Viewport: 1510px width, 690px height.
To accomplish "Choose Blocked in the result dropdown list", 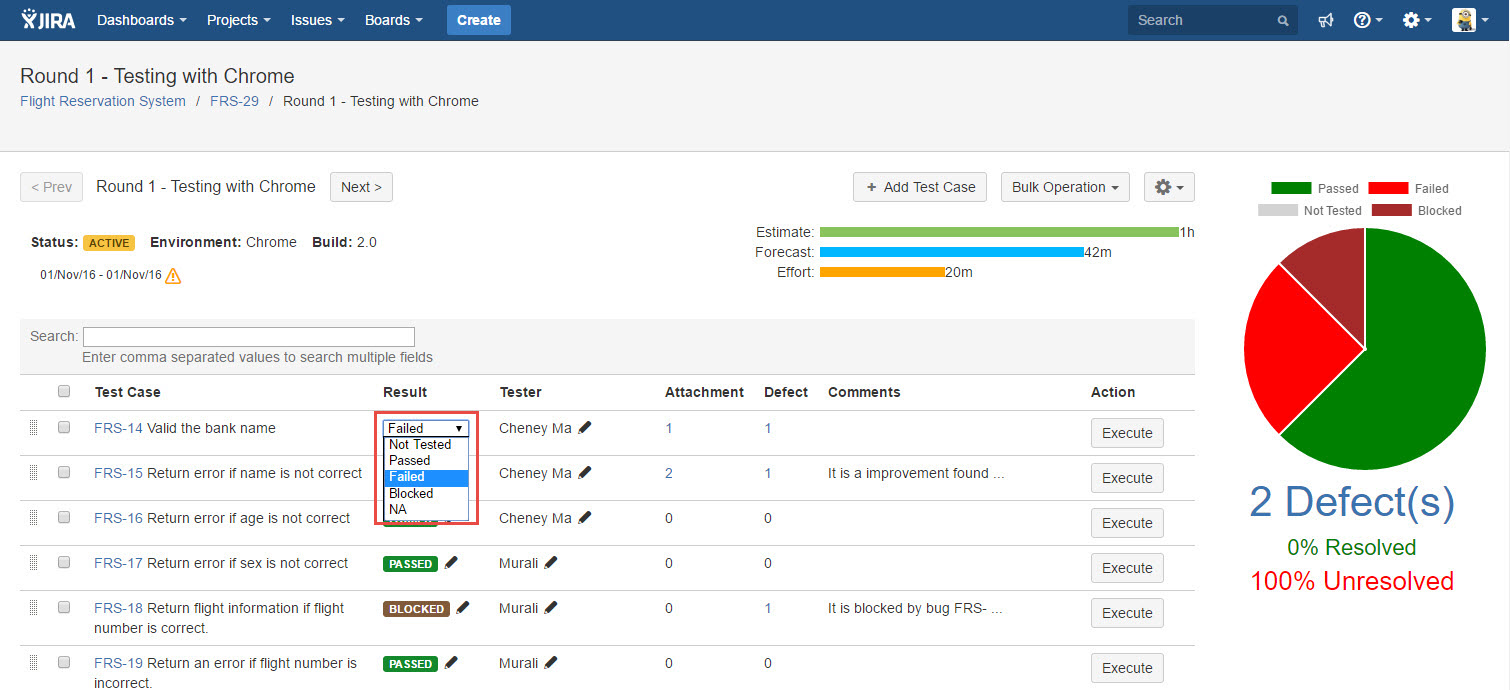I will click(426, 493).
